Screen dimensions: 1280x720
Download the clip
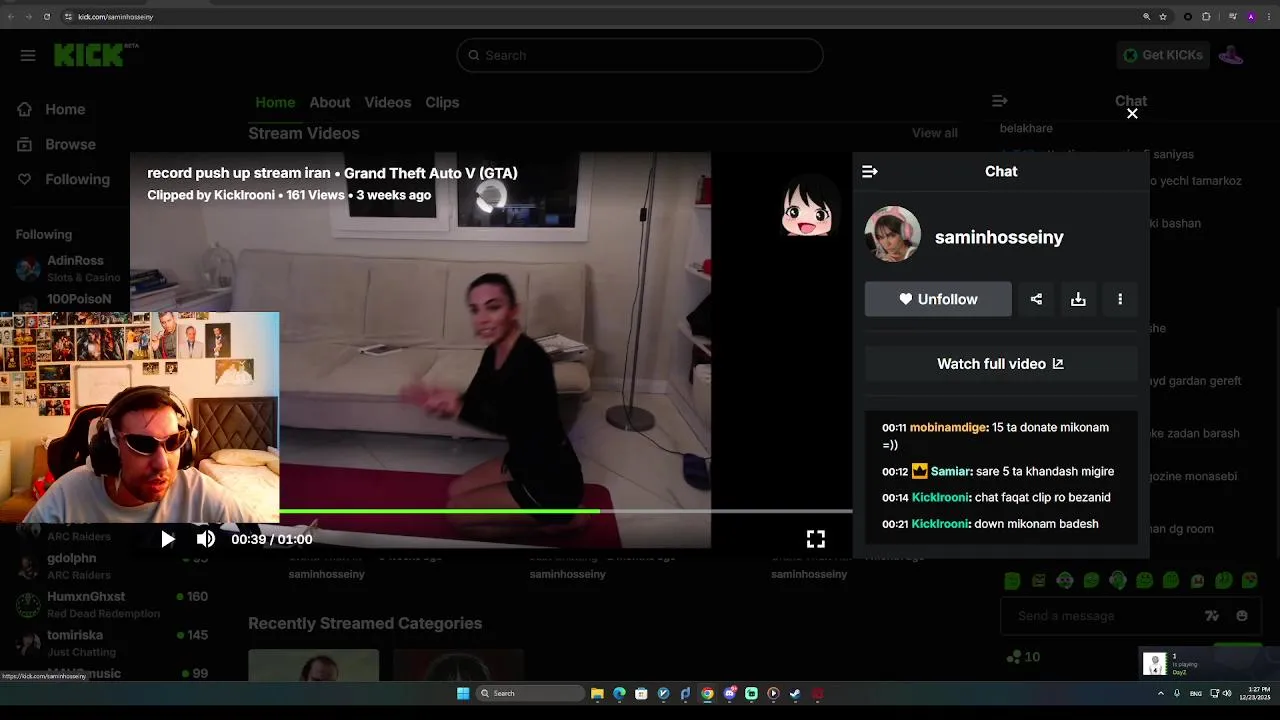point(1078,299)
